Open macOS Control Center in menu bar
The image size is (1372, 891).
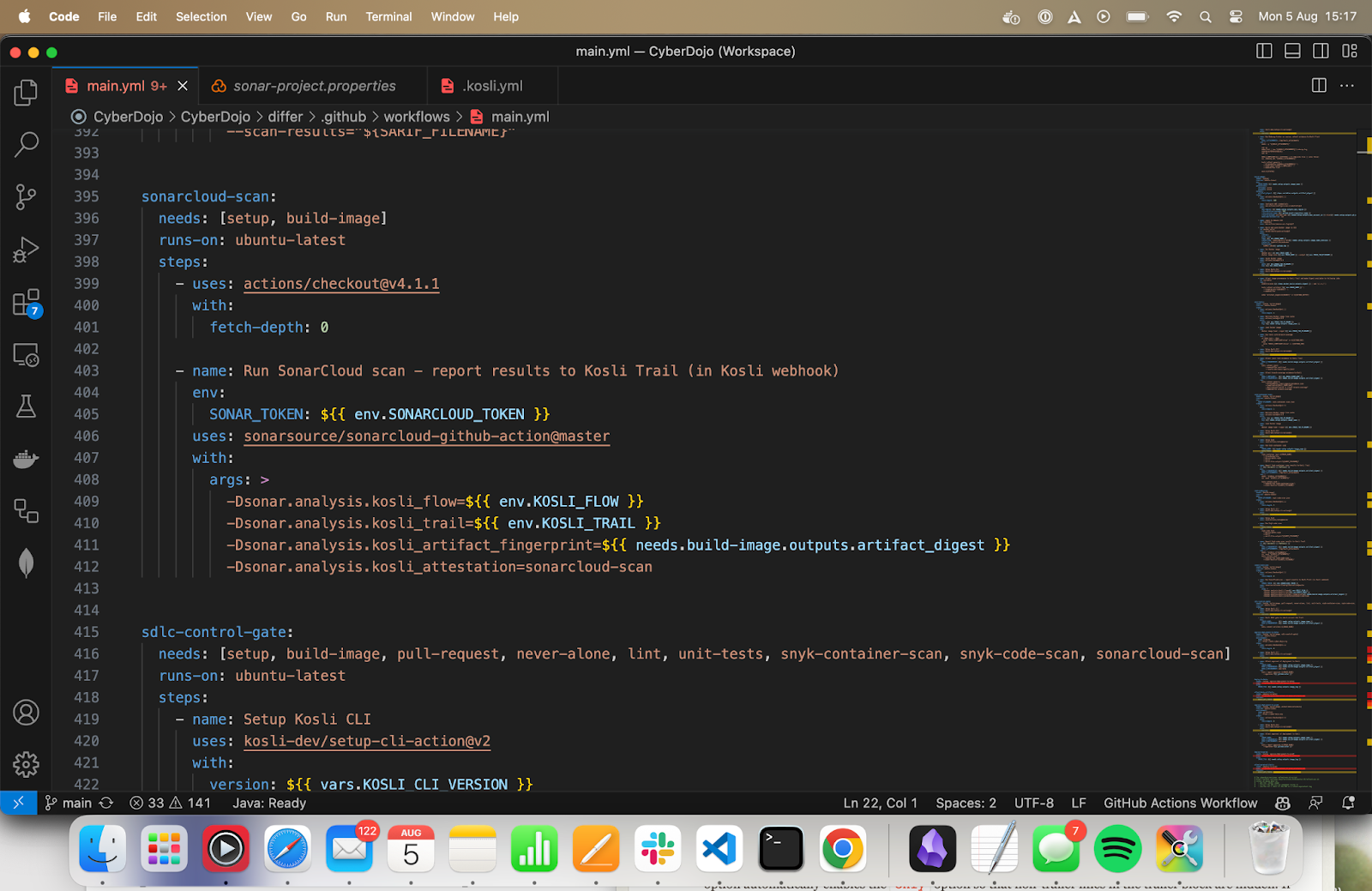(1236, 16)
